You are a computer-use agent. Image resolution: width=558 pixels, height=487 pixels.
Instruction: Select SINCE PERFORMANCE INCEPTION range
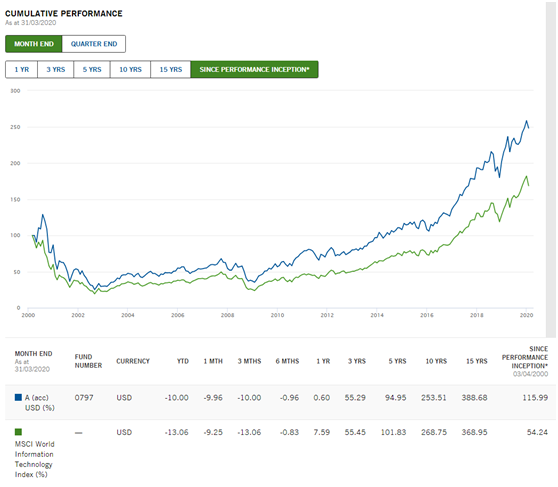[x=254, y=69]
